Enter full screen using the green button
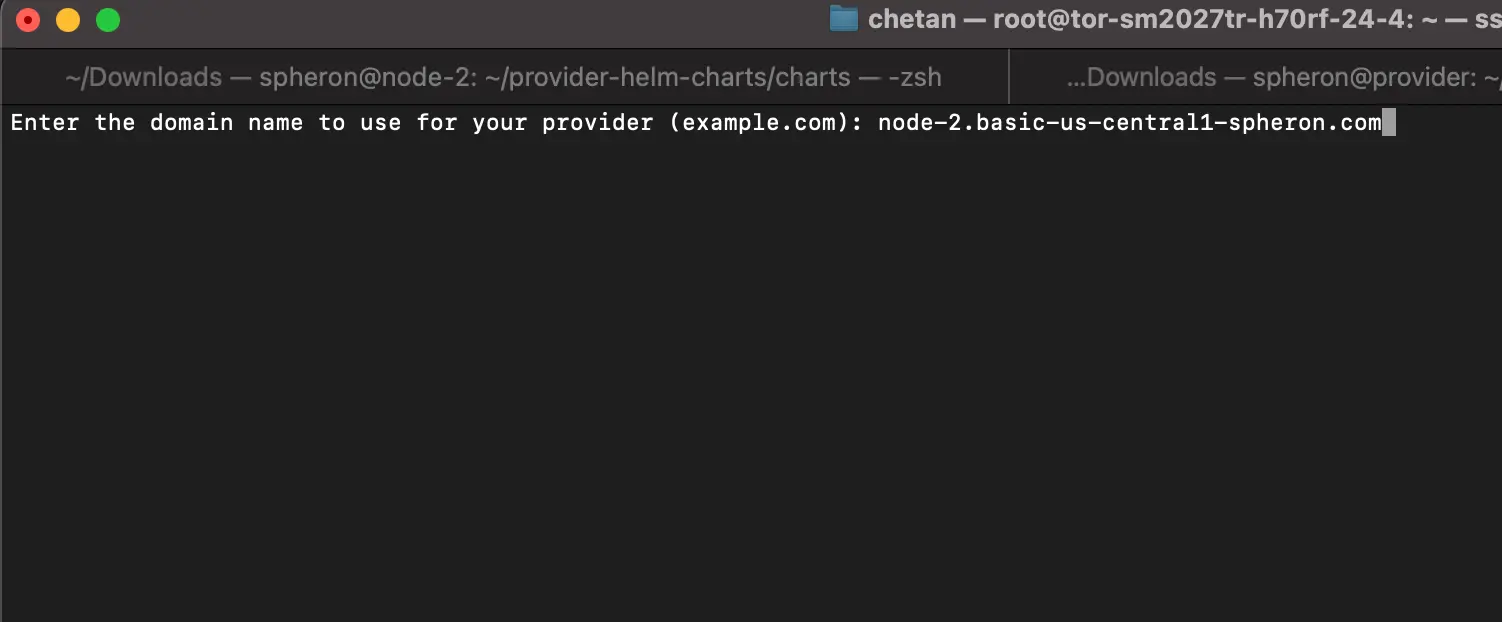 click(107, 18)
